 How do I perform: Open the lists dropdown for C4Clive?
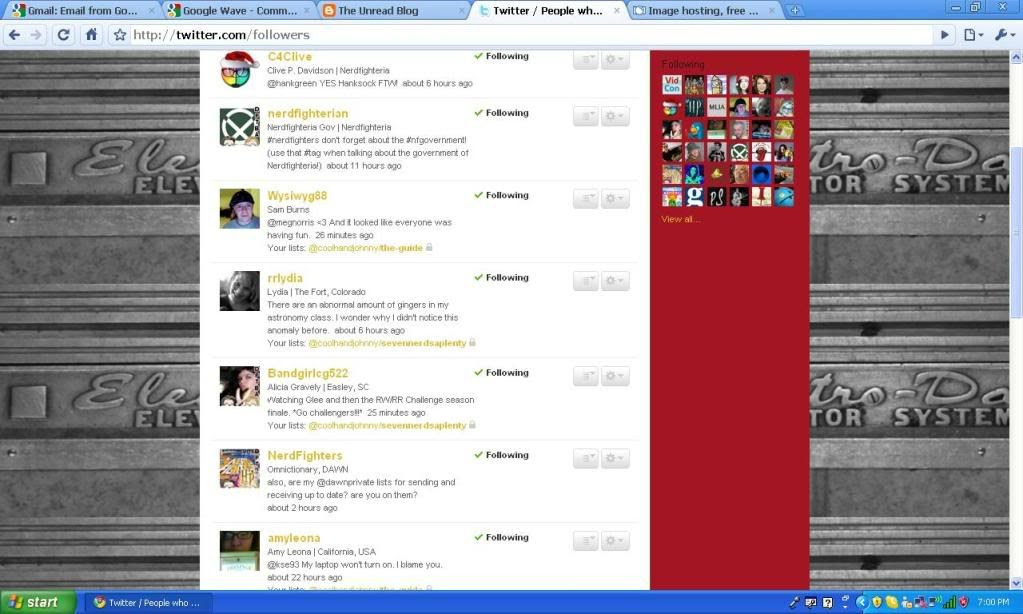(x=586, y=59)
